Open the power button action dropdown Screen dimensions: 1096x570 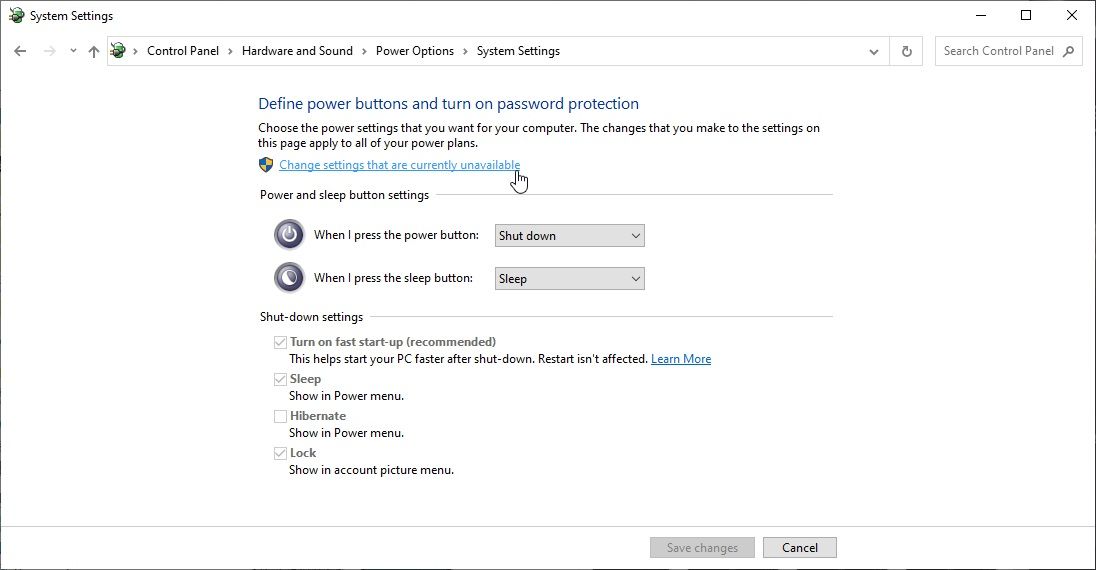(570, 236)
